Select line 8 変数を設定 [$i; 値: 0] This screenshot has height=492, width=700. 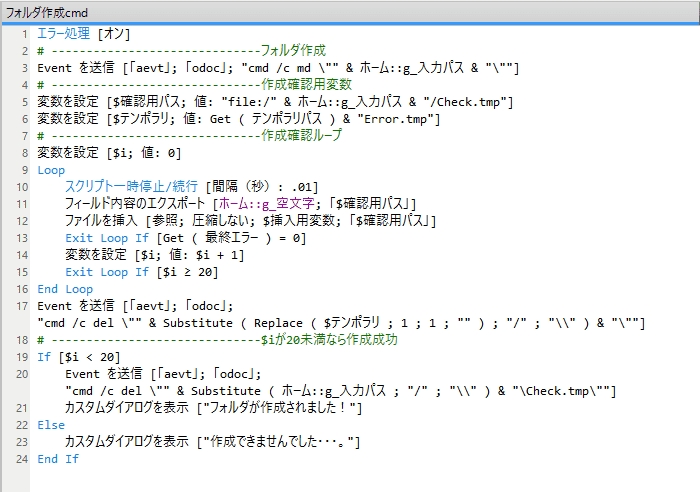(109, 153)
